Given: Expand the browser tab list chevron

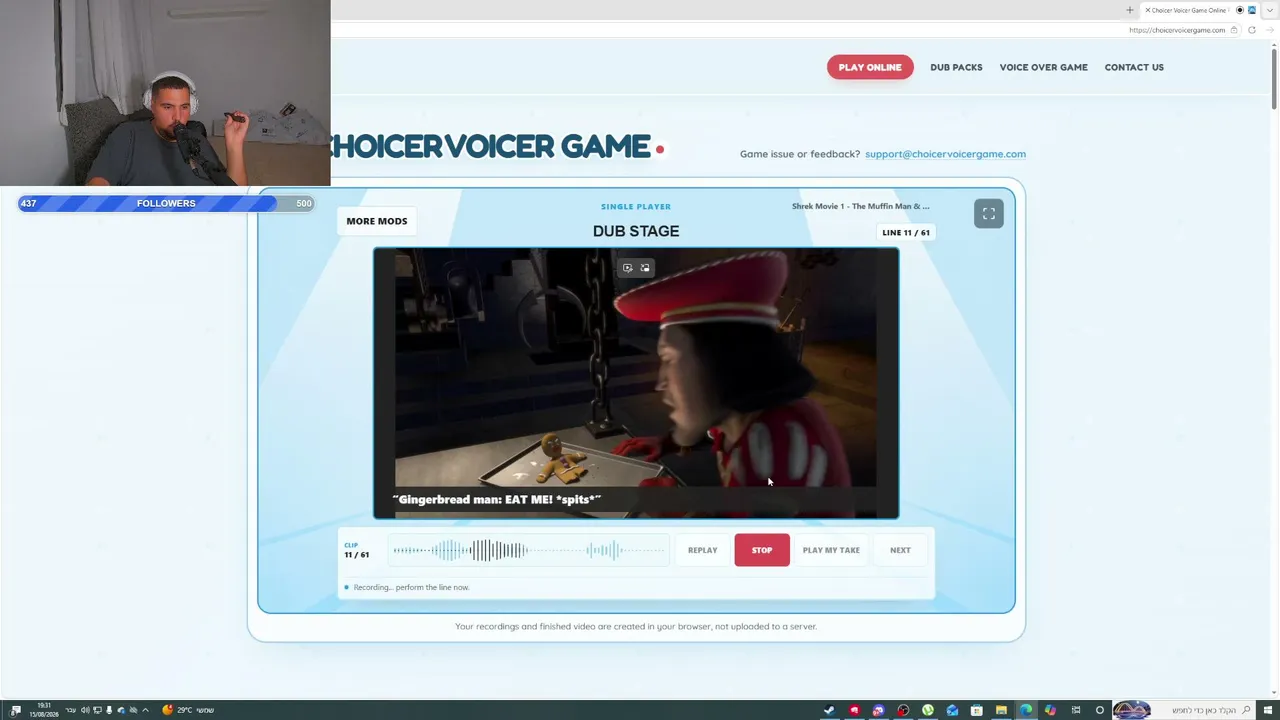Looking at the screenshot, I should (1270, 10).
